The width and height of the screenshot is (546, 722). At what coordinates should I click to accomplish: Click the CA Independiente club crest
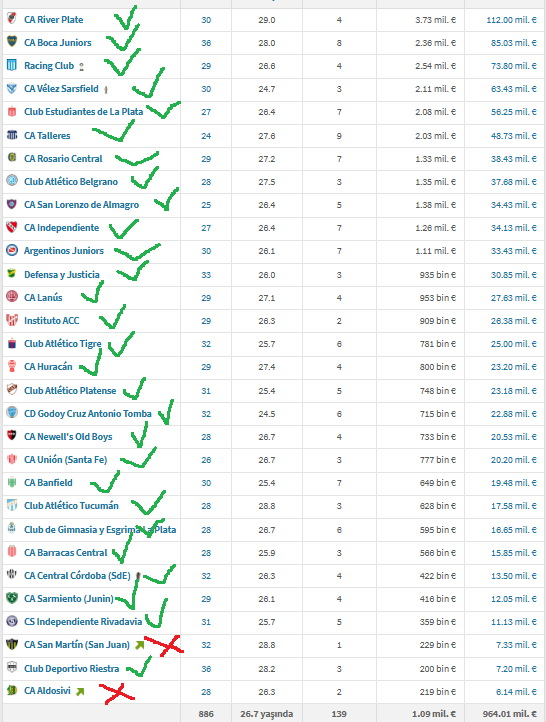point(12,227)
